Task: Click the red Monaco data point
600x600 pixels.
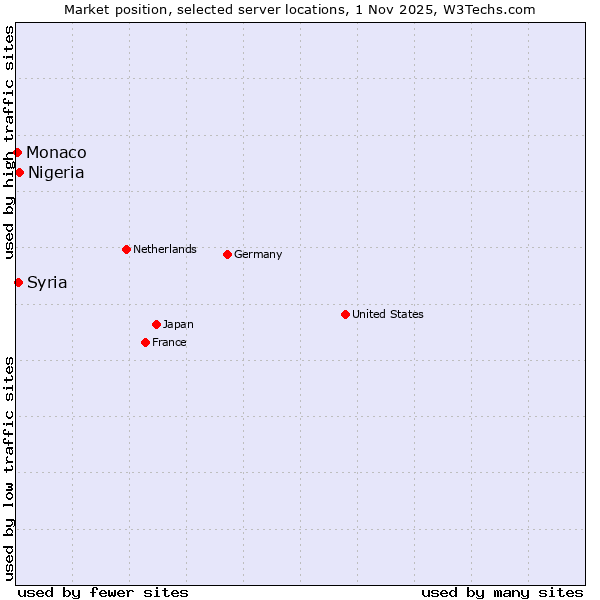Action: coord(18,152)
